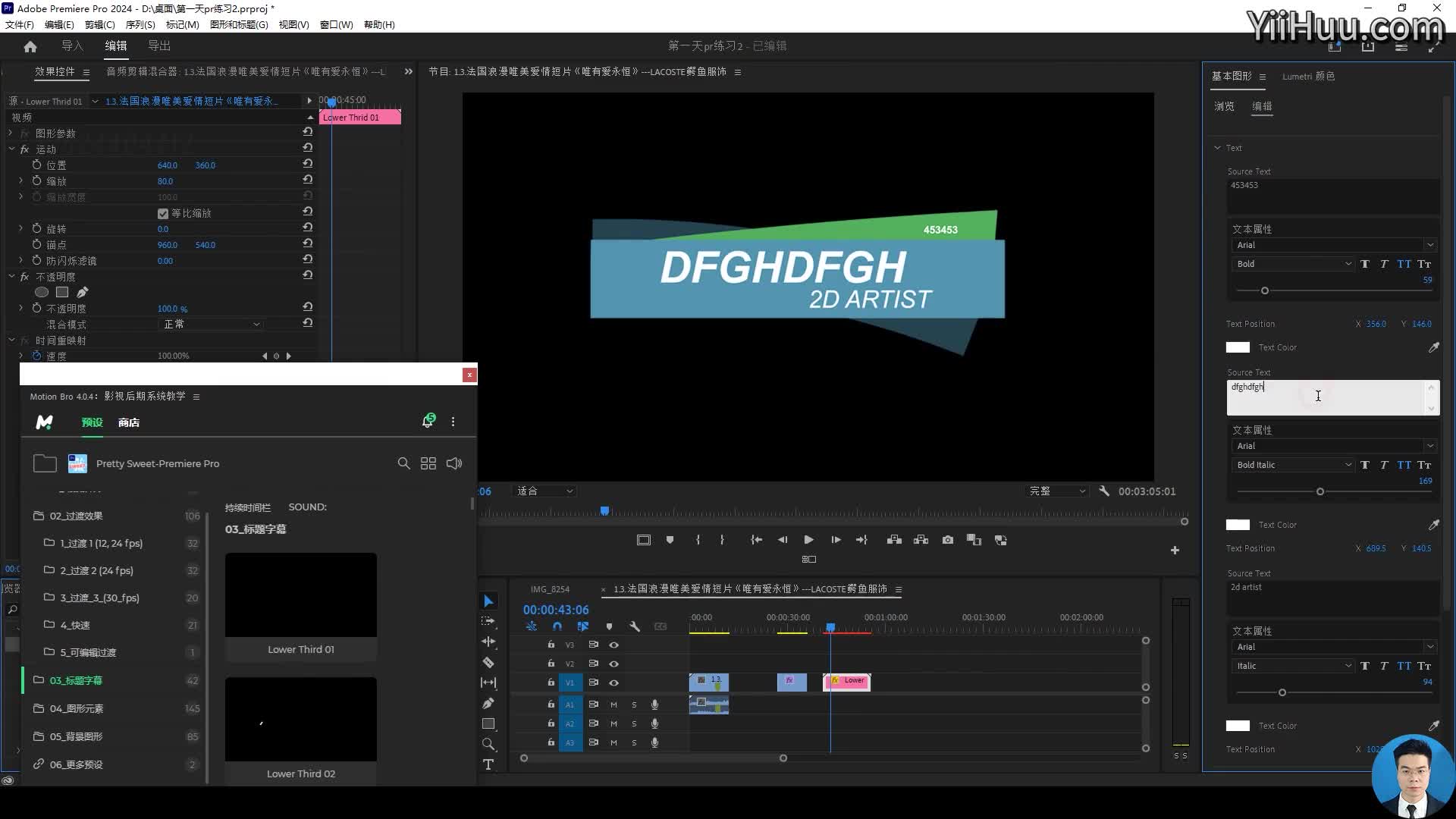1456x819 pixels.
Task: Open playback resolution dropdown
Action: (x=1056, y=491)
